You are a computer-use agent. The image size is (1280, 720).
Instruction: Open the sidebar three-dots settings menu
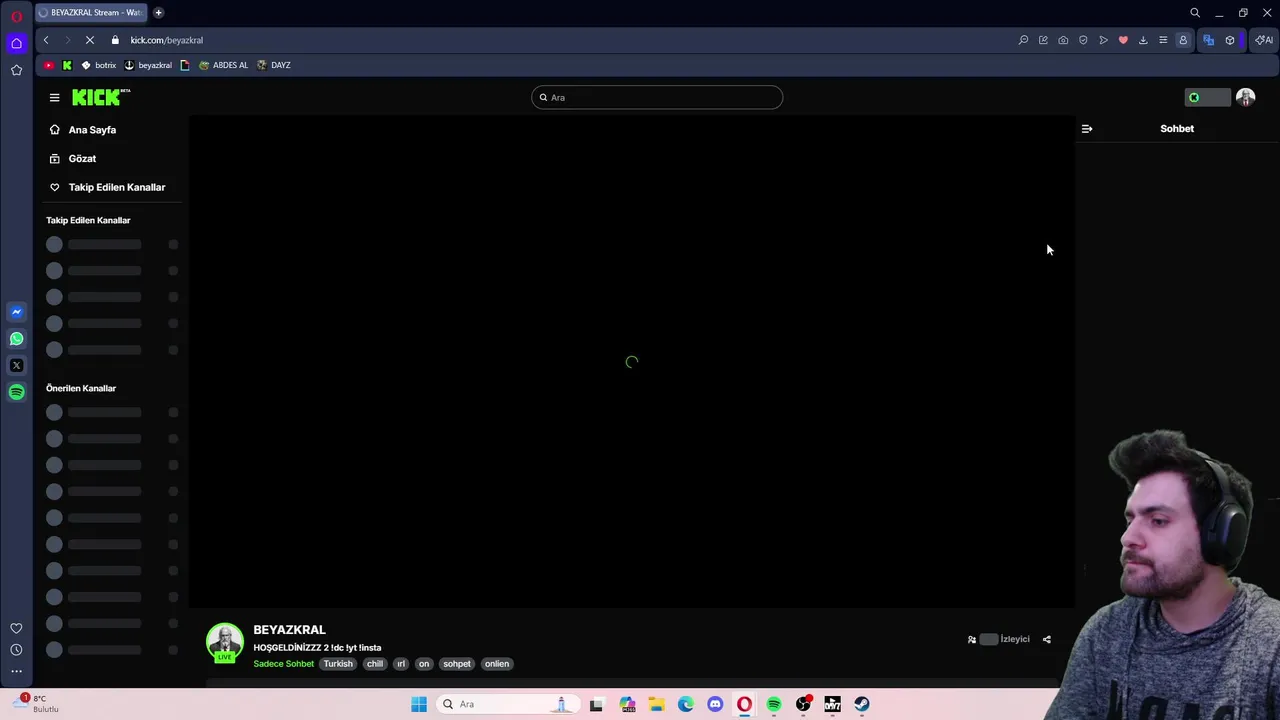point(16,671)
